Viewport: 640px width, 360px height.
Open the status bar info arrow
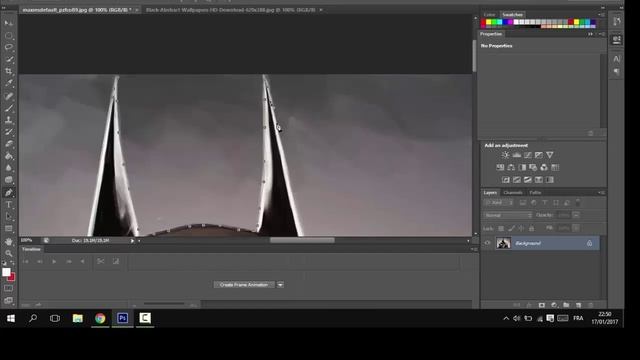132,241
